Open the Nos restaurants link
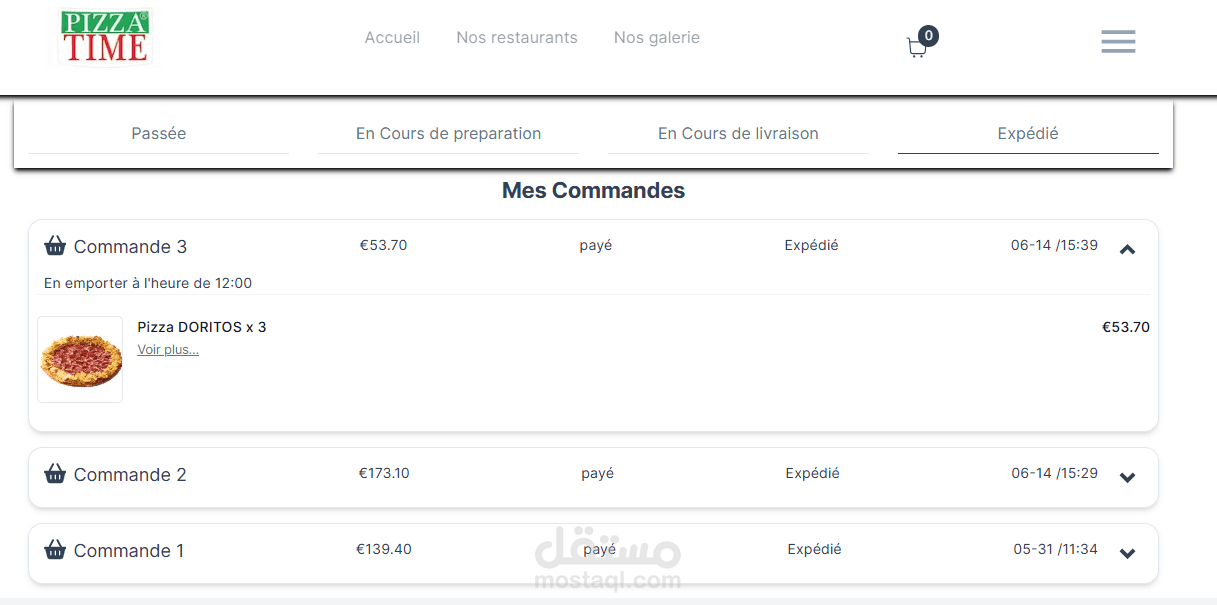This screenshot has width=1217, height=605. pyautogui.click(x=517, y=38)
